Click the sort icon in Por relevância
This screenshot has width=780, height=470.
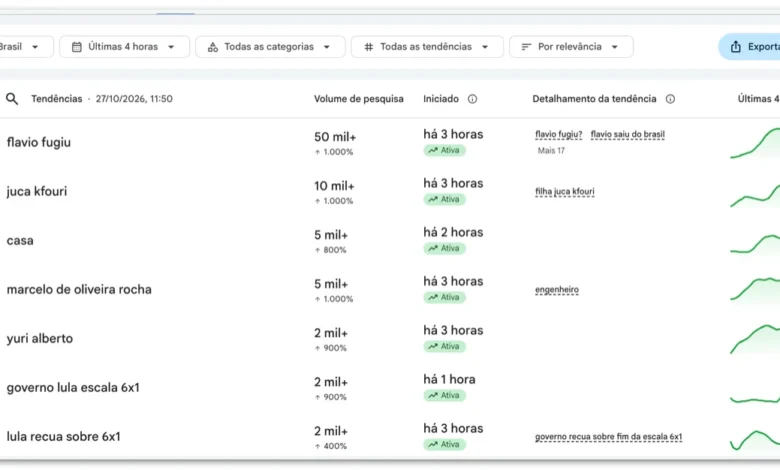pyautogui.click(x=526, y=47)
